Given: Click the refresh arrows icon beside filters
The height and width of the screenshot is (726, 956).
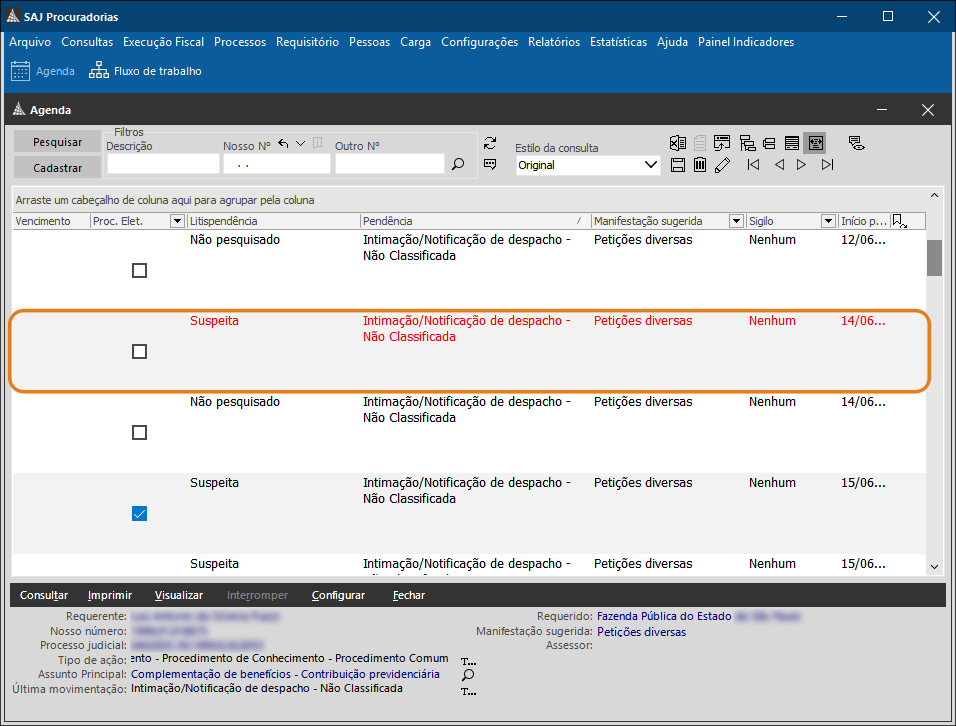Looking at the screenshot, I should click(490, 143).
